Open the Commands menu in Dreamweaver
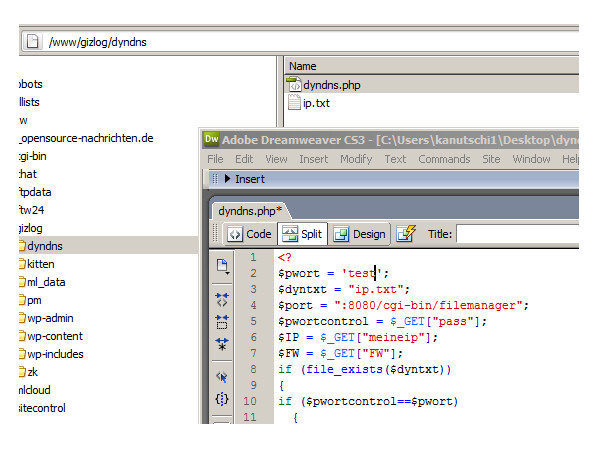The width and height of the screenshot is (598, 449). coord(444,159)
